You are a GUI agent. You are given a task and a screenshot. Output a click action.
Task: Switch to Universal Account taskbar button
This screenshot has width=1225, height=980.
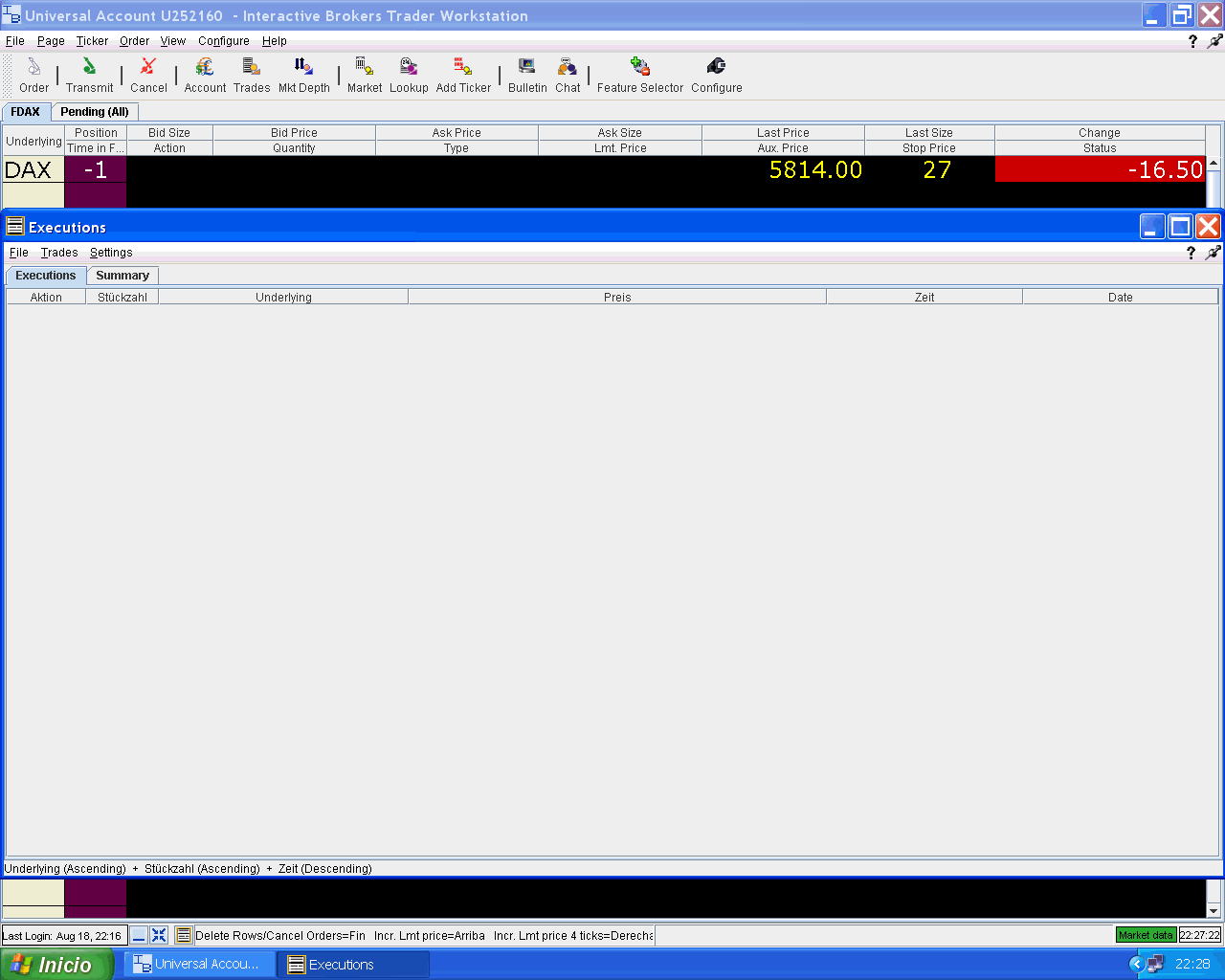coord(199,964)
